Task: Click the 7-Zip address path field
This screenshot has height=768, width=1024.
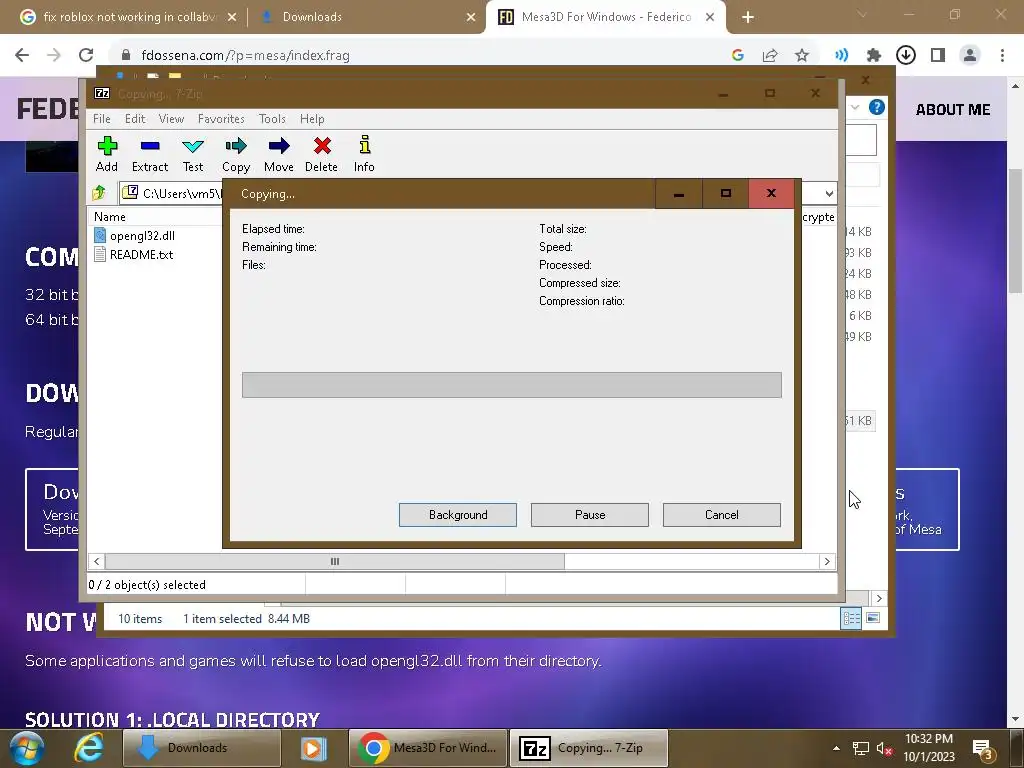Action: pyautogui.click(x=173, y=193)
